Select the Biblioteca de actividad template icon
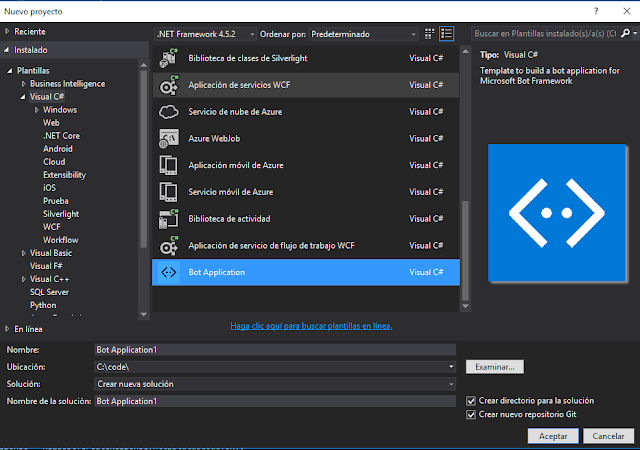 (169, 218)
